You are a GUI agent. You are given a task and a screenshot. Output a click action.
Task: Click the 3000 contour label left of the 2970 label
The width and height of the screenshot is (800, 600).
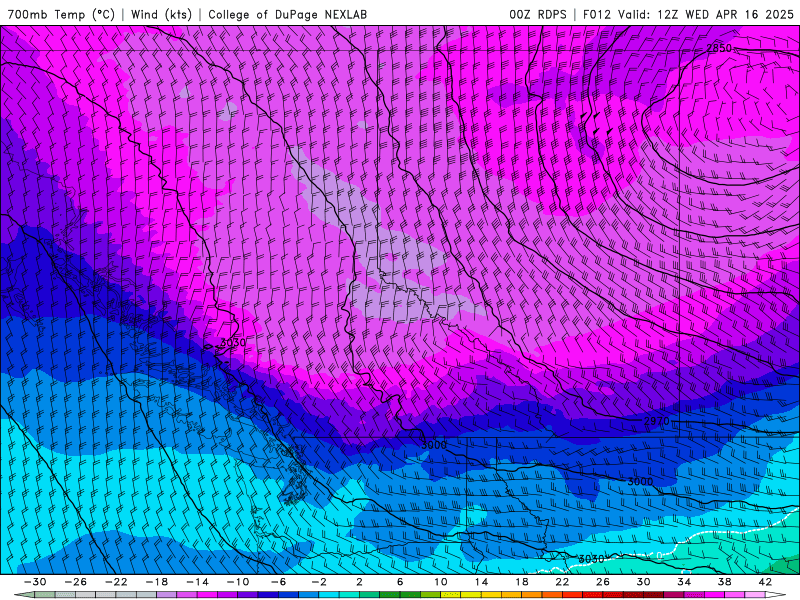pyautogui.click(x=434, y=445)
